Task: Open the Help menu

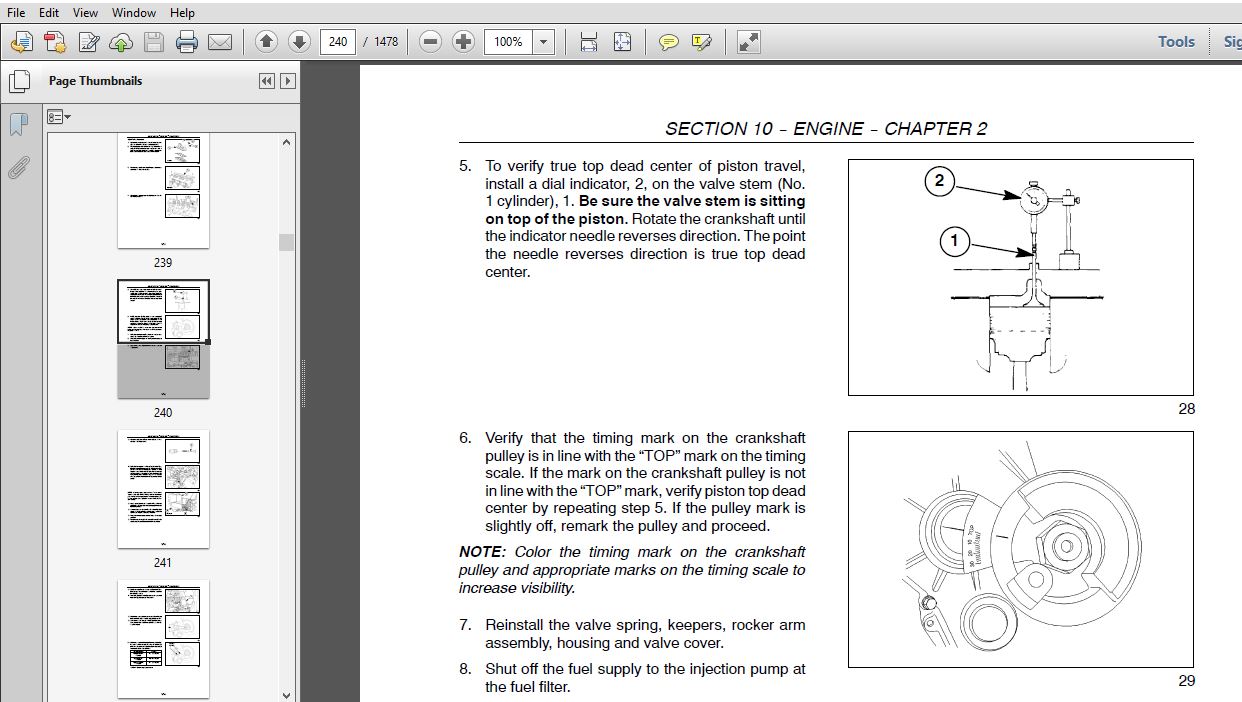Action: pyautogui.click(x=182, y=13)
